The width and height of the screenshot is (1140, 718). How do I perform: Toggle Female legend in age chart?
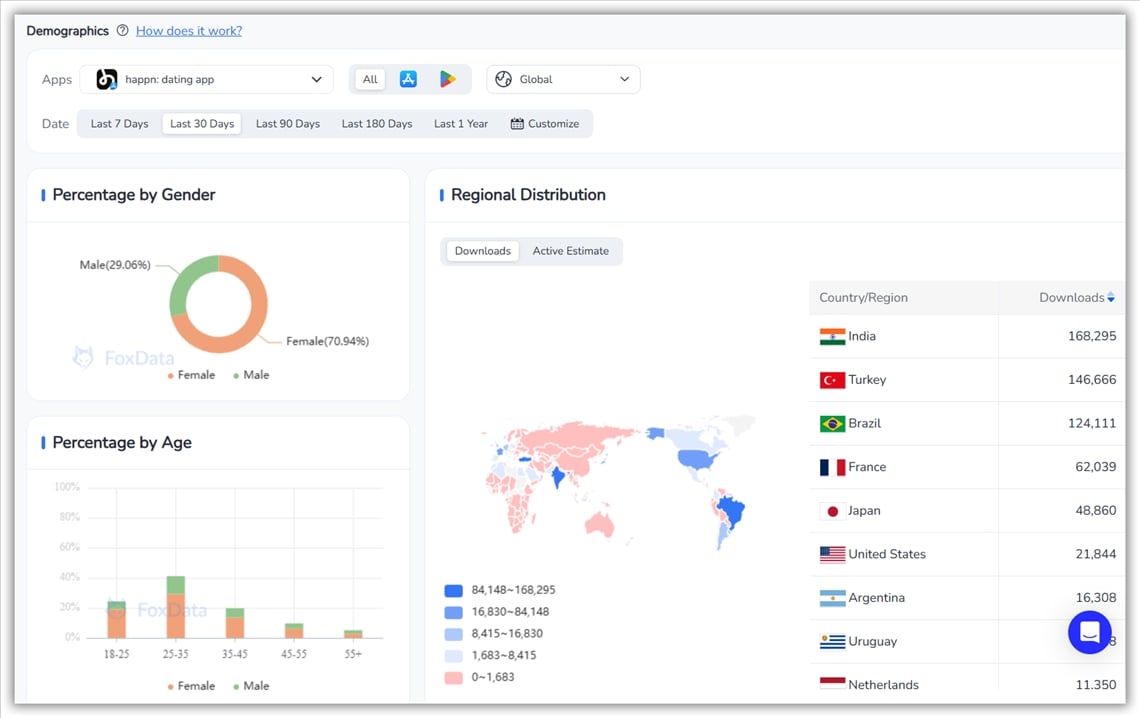coord(190,686)
